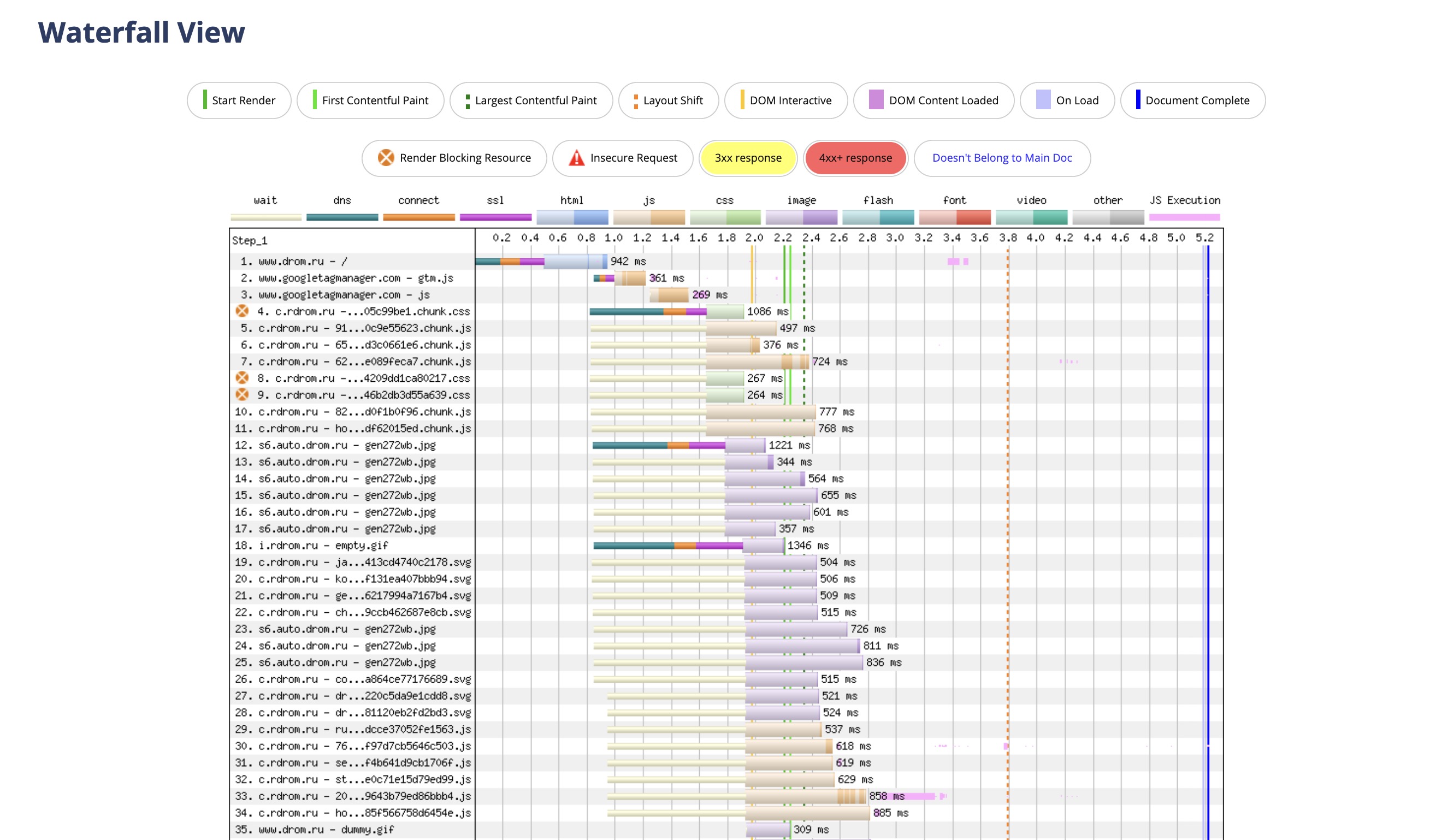1442x840 pixels.
Task: Click the Insecure Request warning triangle icon
Action: coord(576,158)
